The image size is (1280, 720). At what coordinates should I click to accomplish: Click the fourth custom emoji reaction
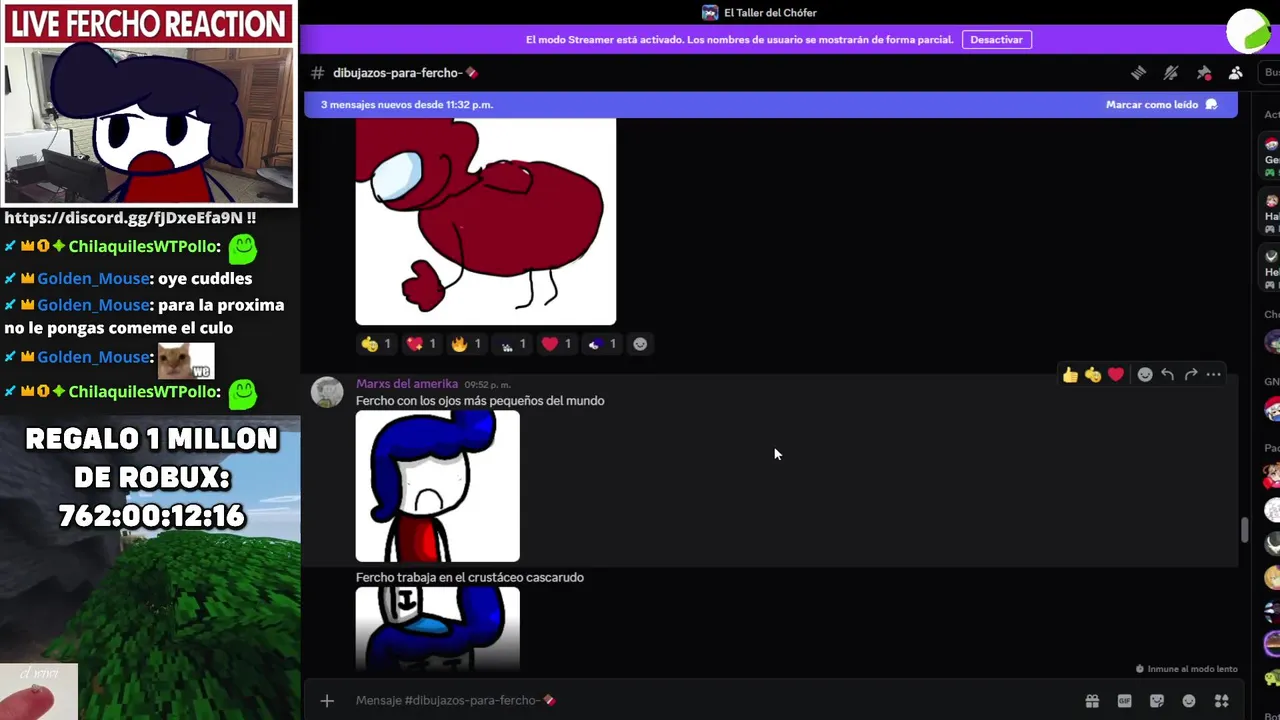tap(512, 344)
